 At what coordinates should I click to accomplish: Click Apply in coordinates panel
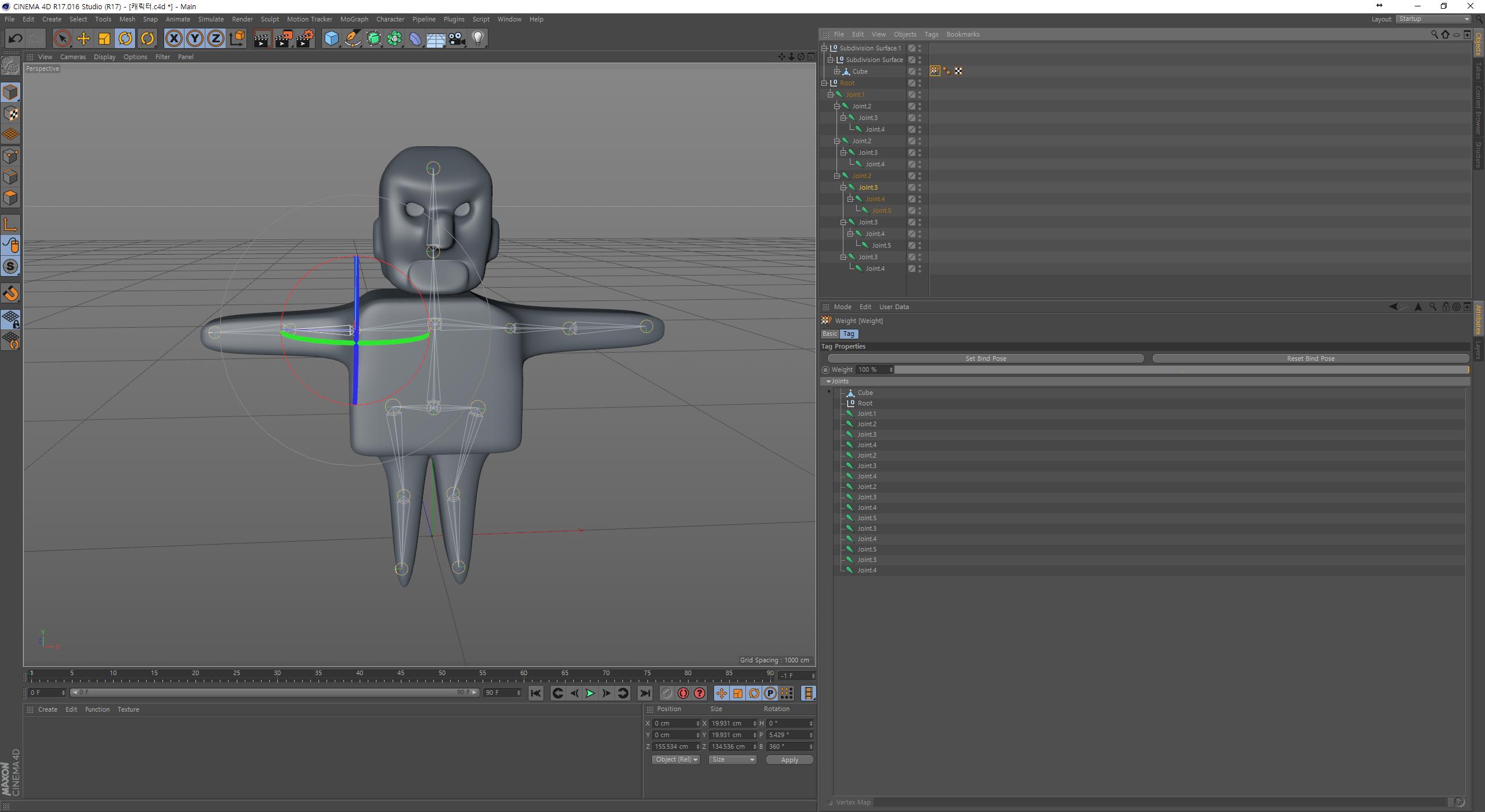(x=789, y=760)
